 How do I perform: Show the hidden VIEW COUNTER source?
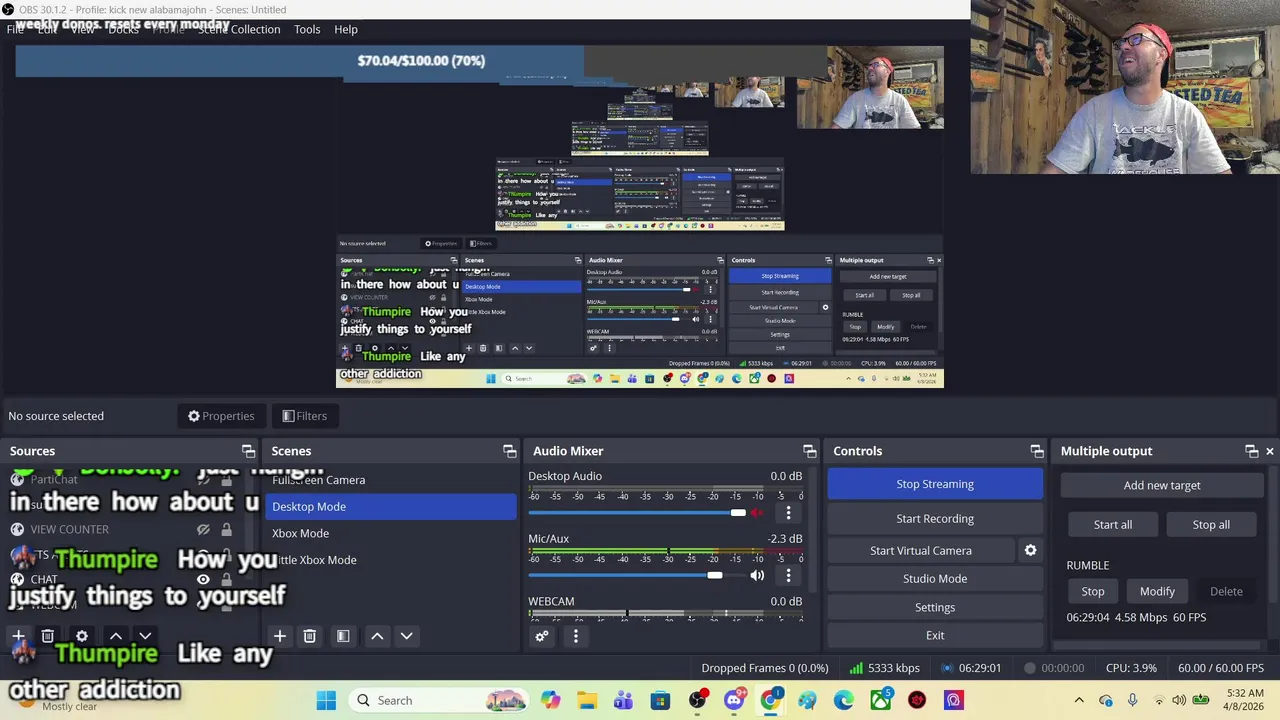[x=203, y=529]
